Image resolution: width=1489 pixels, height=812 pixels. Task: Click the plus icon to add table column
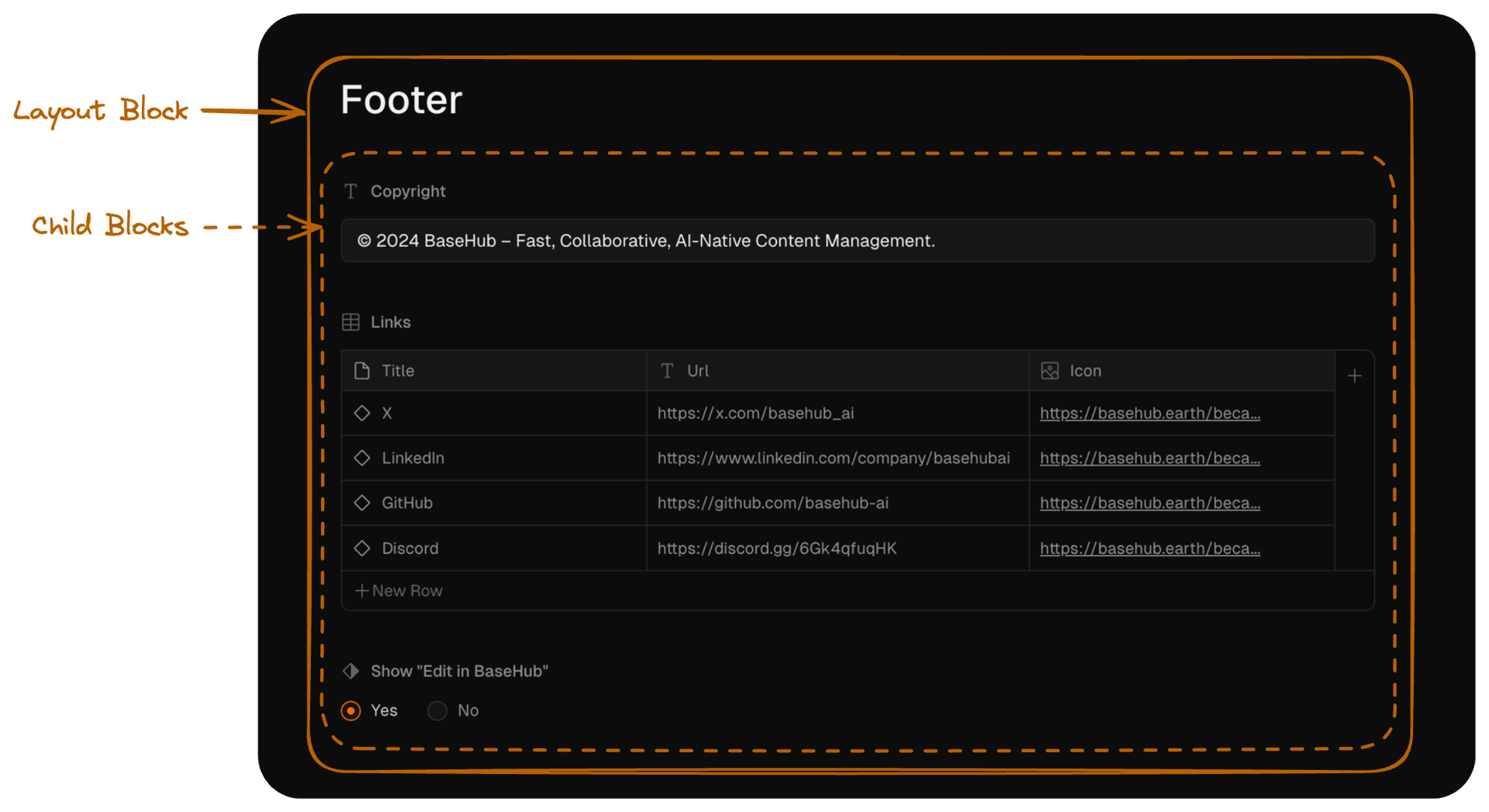[x=1354, y=376]
